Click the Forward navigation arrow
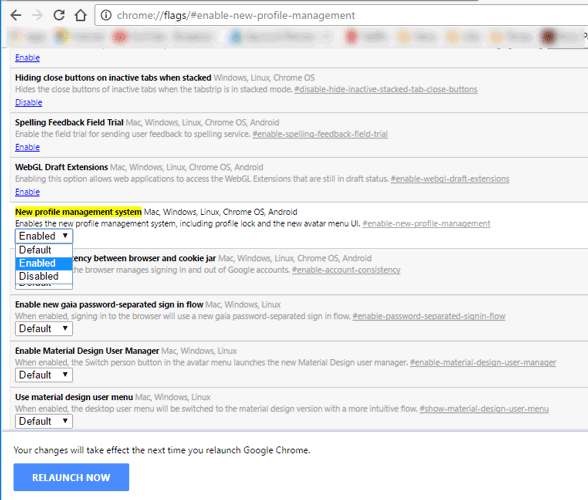 [38, 15]
